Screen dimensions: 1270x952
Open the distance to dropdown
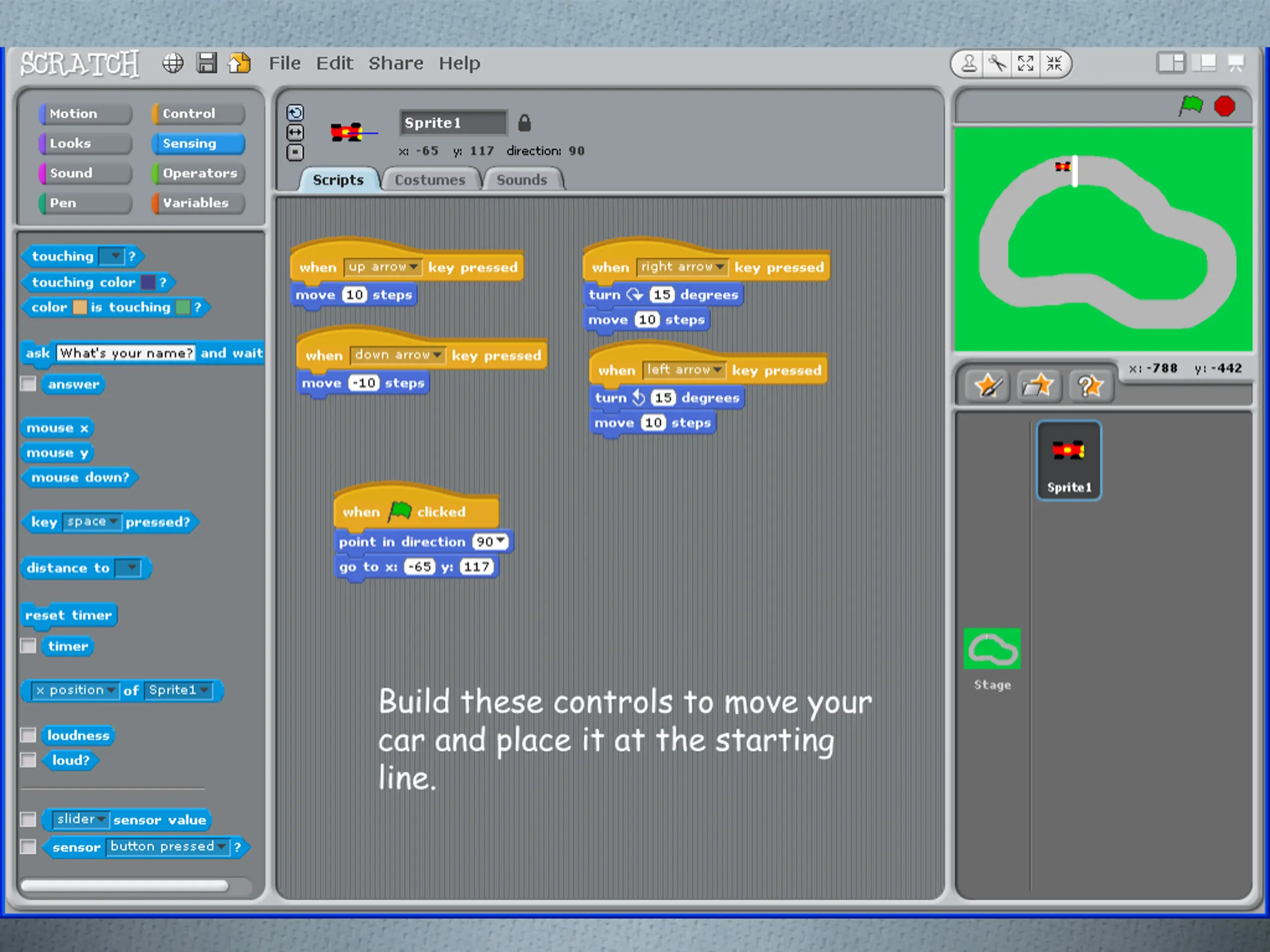click(127, 568)
